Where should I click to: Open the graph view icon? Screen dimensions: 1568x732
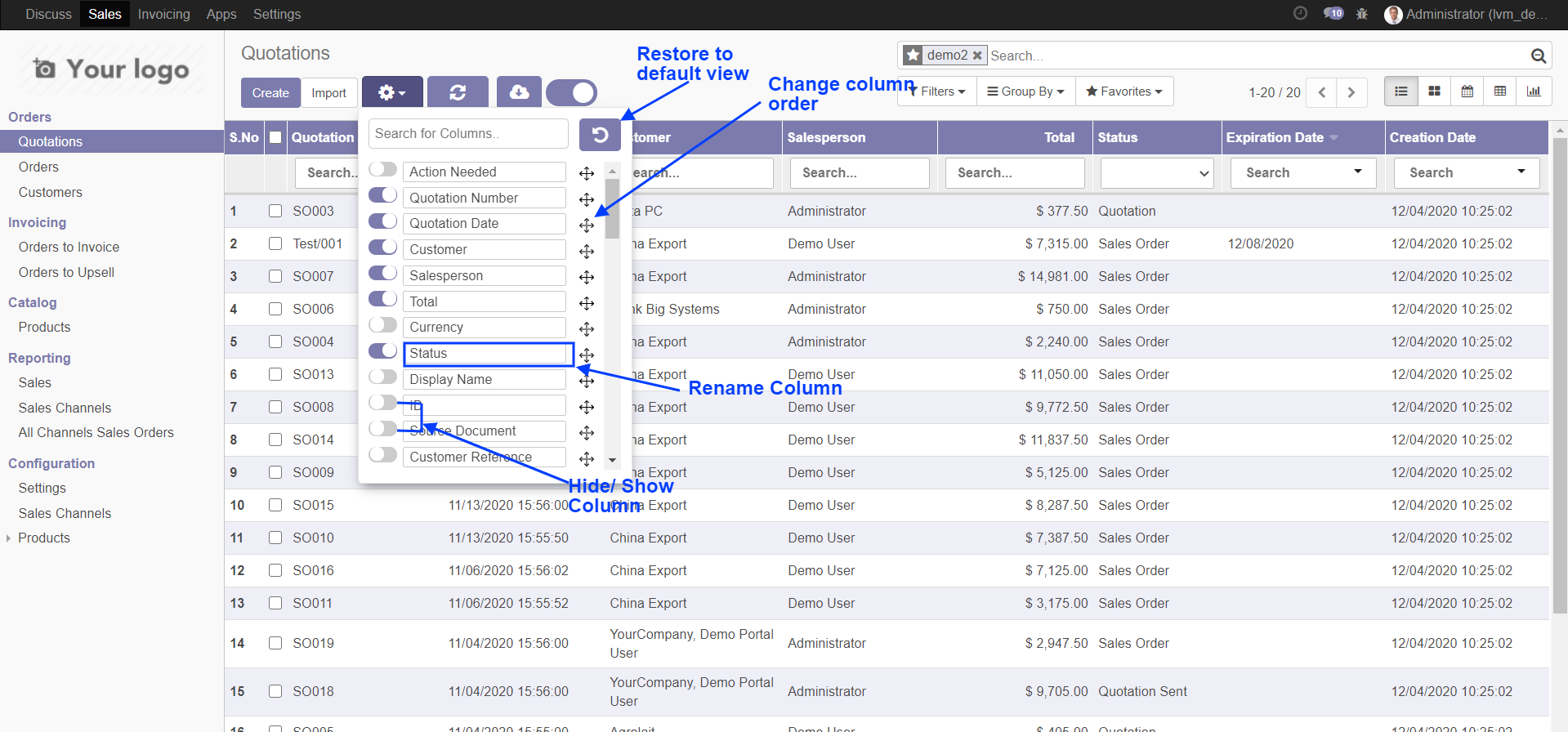[1533, 91]
